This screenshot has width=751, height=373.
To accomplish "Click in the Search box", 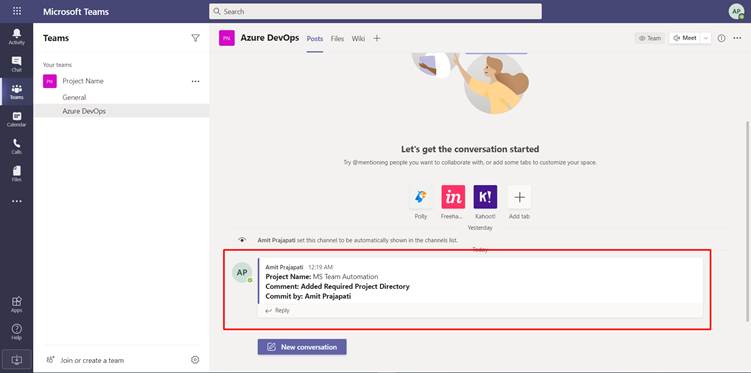I will click(x=376, y=11).
